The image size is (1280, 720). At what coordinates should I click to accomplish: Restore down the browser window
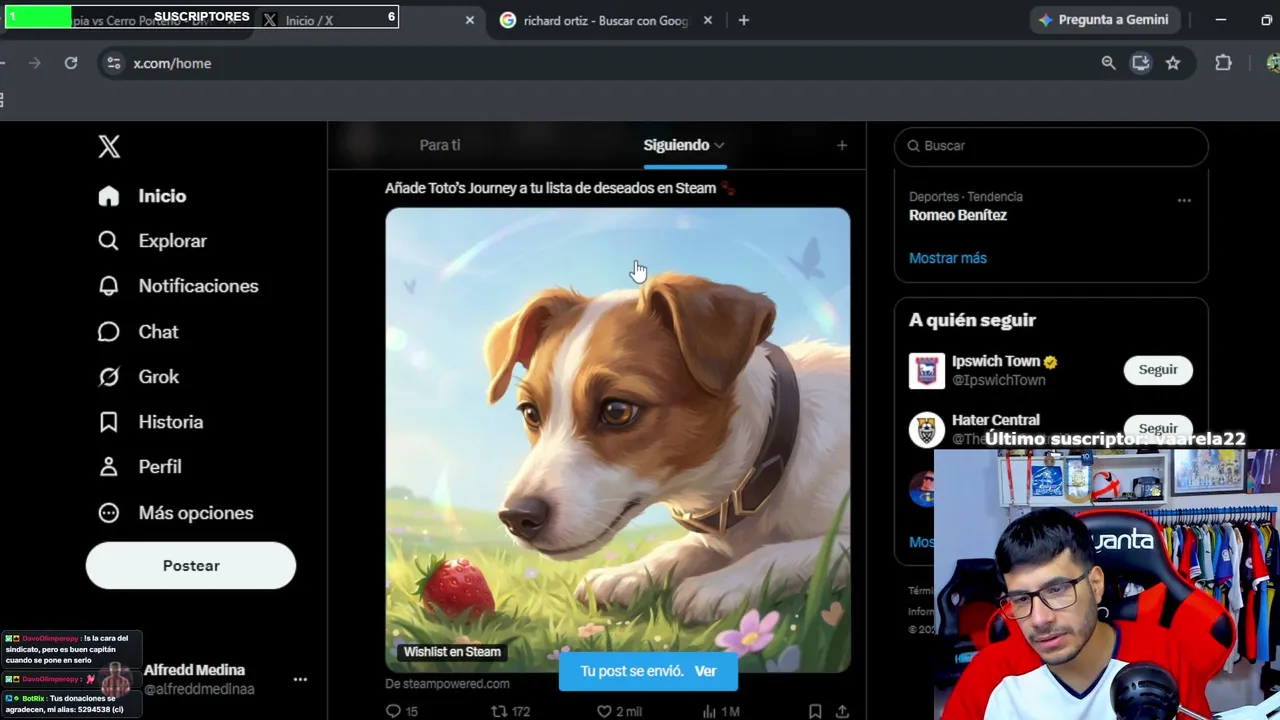pos(1267,20)
